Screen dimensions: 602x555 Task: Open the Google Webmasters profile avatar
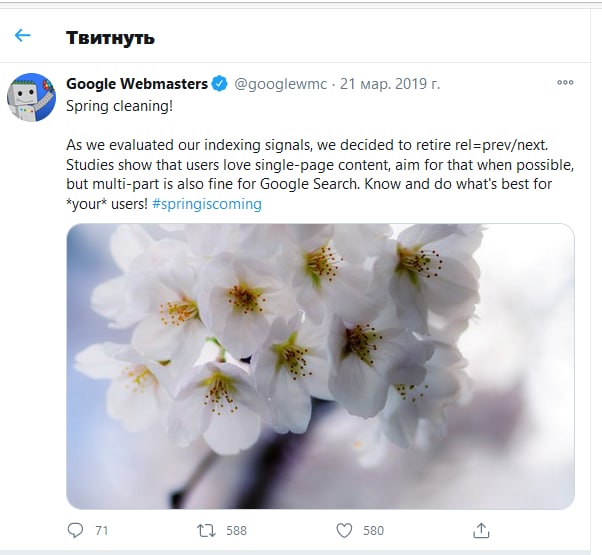[x=31, y=97]
